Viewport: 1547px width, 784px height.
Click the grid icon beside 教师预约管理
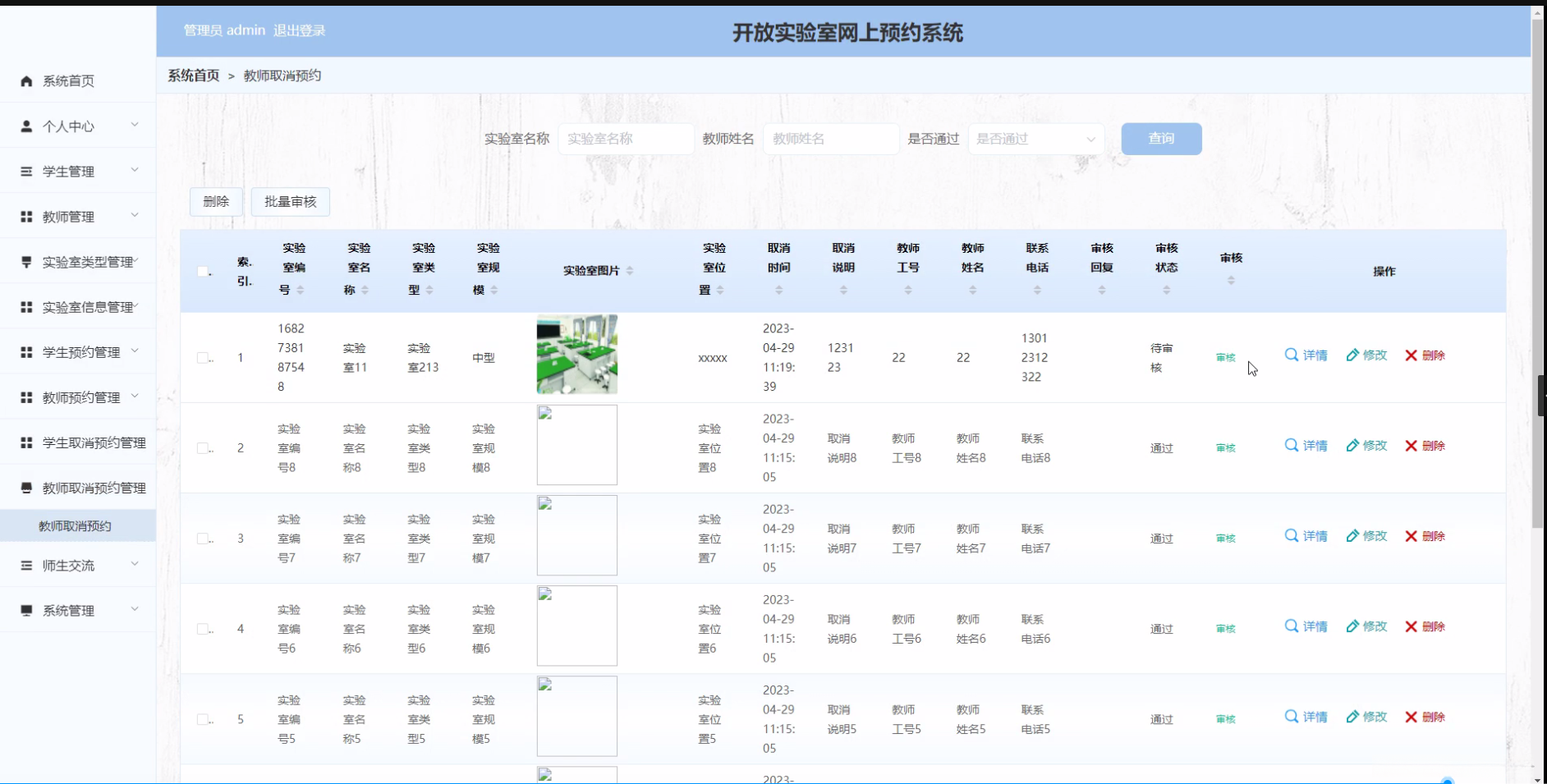[x=26, y=397]
